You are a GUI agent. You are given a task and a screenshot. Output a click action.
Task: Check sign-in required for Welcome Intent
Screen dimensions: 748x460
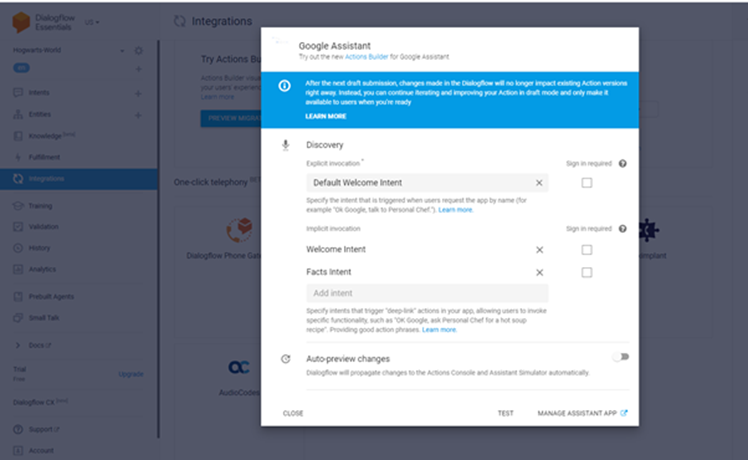point(586,250)
